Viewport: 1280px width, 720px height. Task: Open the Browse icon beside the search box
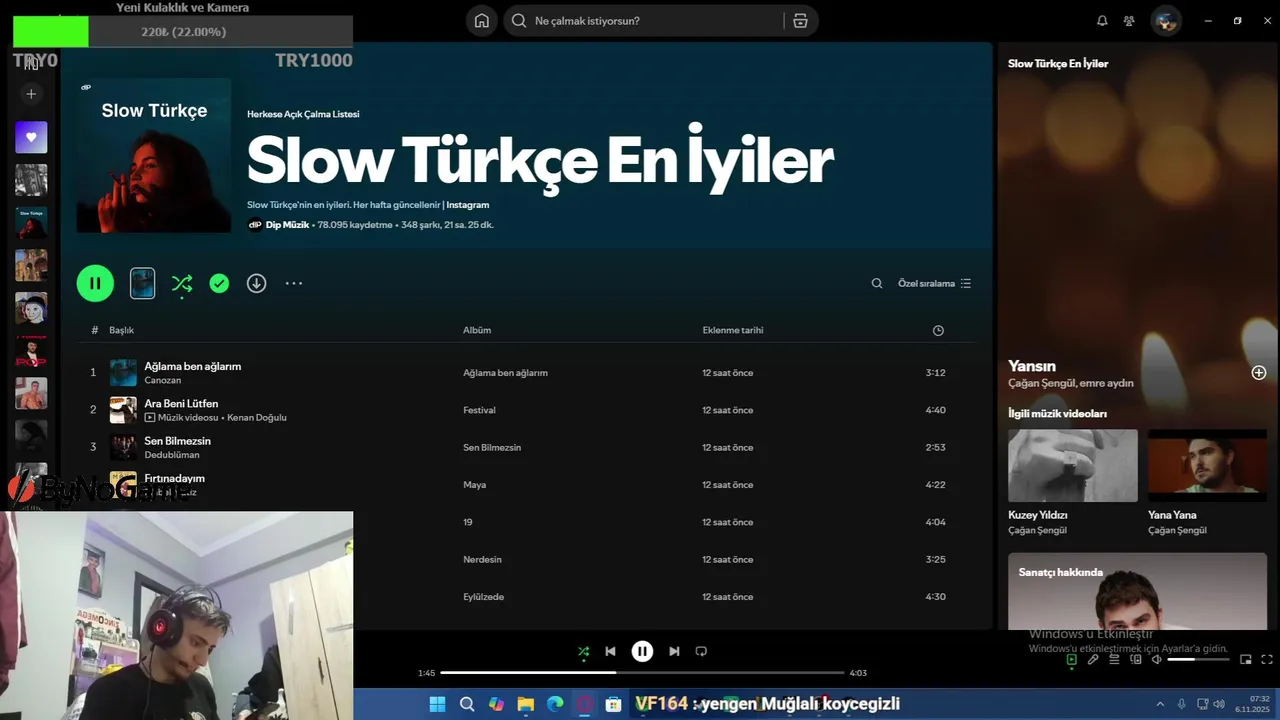(800, 21)
